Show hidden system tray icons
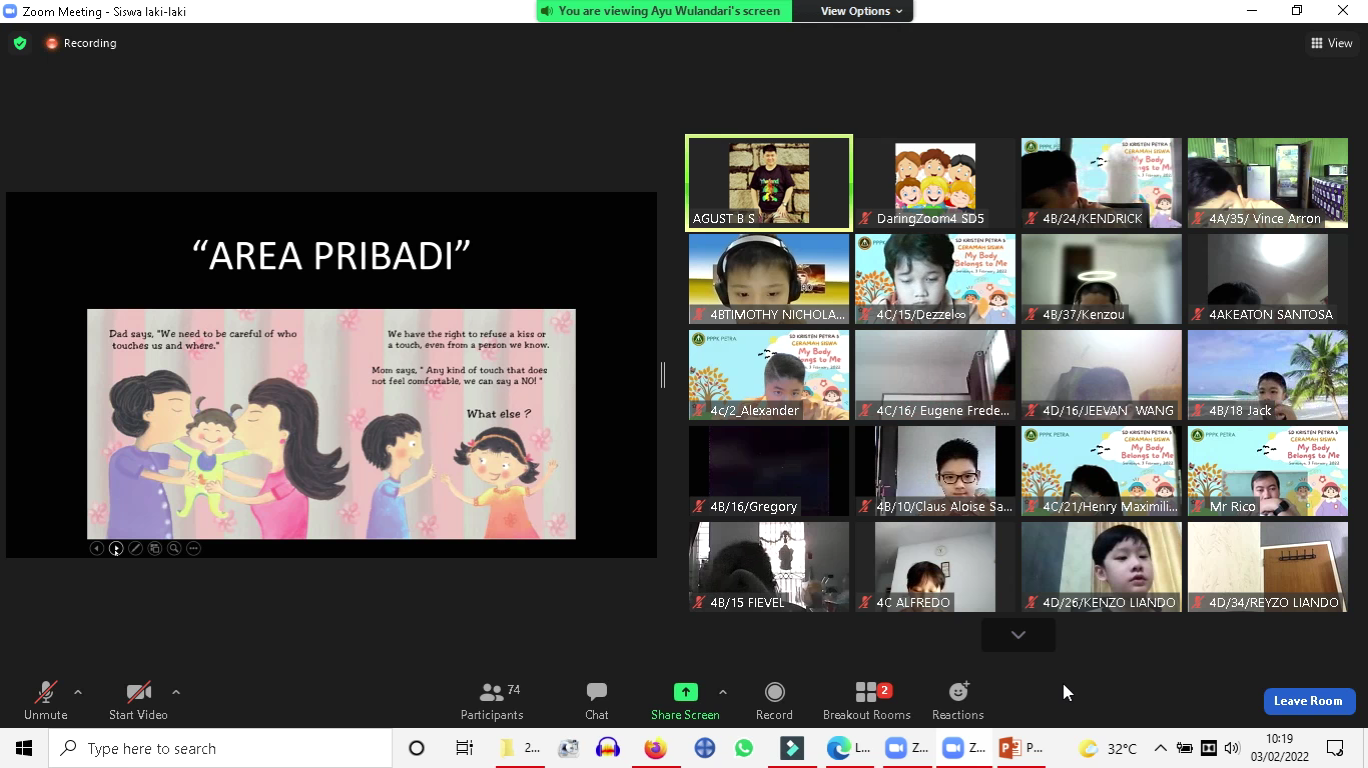The height and width of the screenshot is (768, 1368). point(1160,748)
